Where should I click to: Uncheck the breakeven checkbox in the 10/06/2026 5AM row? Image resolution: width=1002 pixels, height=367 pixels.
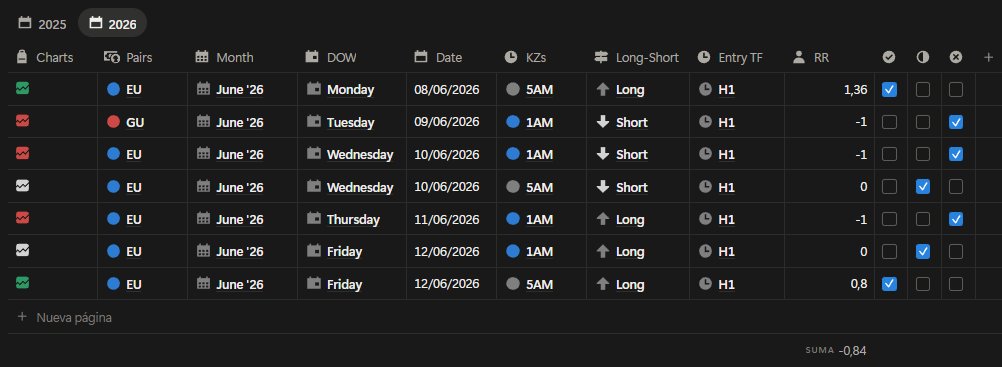[923, 187]
